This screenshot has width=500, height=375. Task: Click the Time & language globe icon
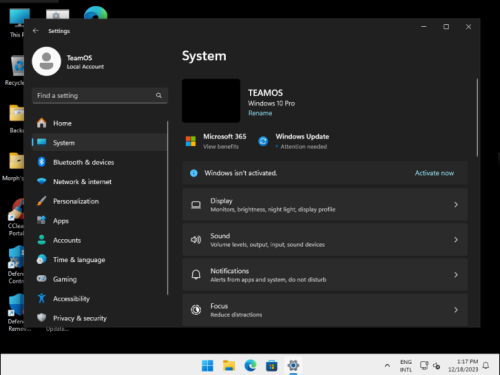click(42, 259)
